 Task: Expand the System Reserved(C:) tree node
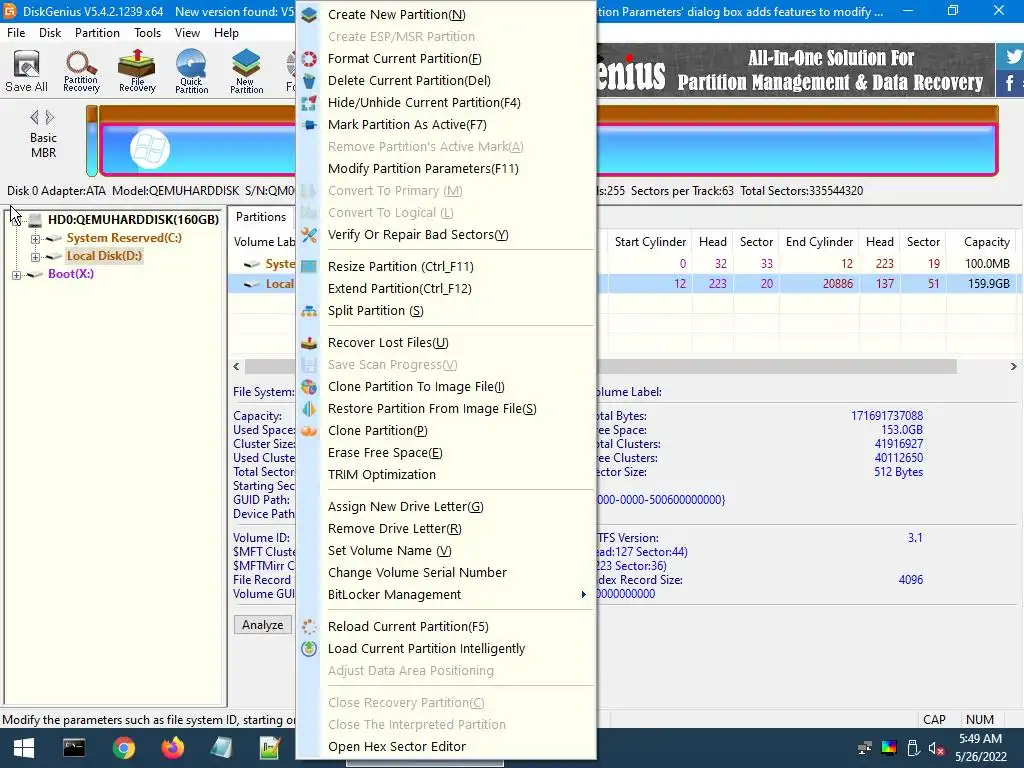point(35,239)
